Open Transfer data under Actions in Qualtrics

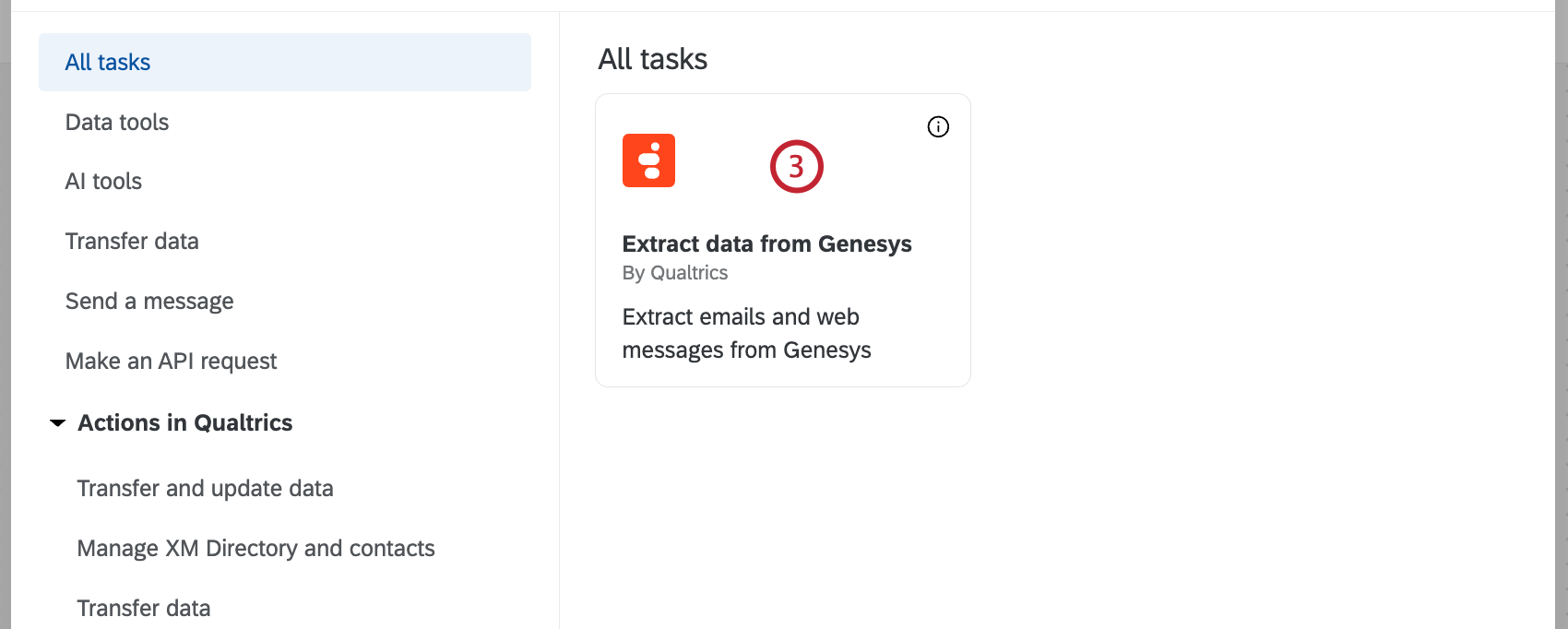coord(143,608)
